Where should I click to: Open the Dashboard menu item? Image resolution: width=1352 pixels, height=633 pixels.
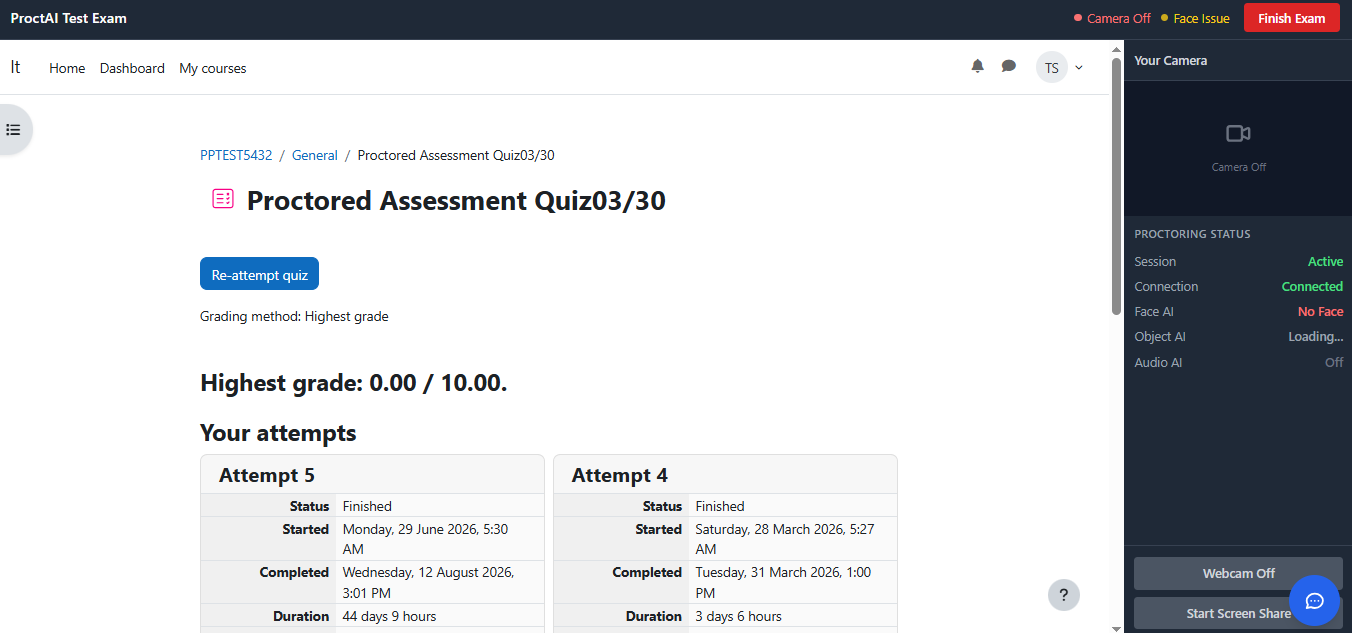coord(132,68)
